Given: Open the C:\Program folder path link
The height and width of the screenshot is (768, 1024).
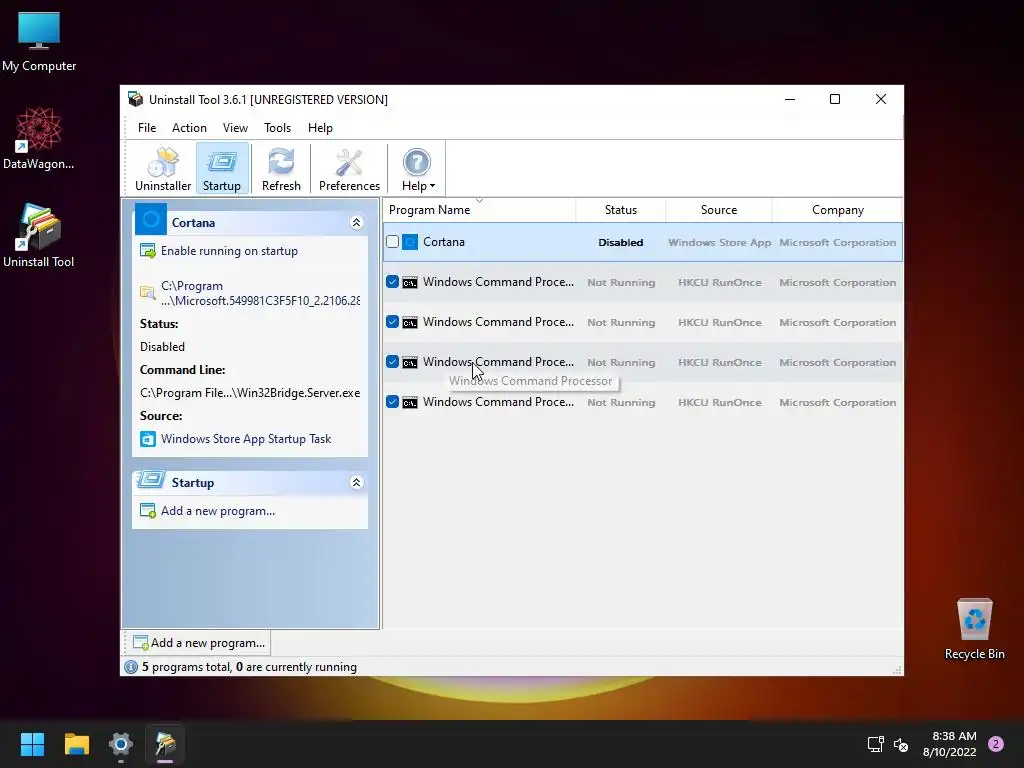Looking at the screenshot, I should click(x=261, y=293).
